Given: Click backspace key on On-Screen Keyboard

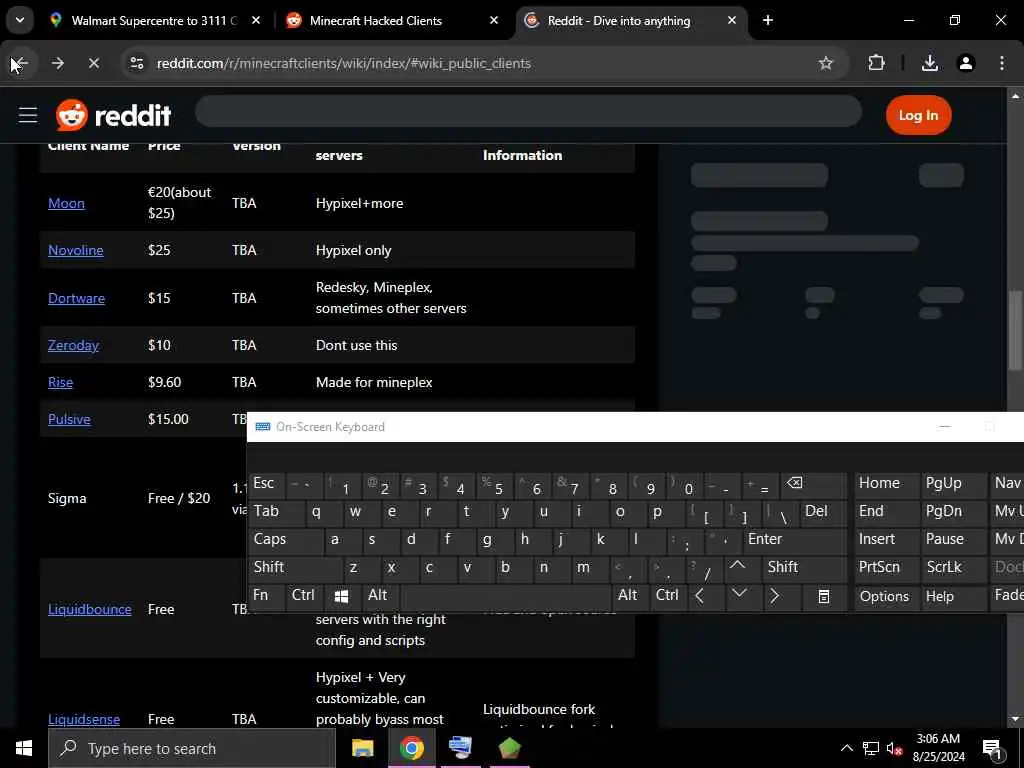Looking at the screenshot, I should point(813,485).
